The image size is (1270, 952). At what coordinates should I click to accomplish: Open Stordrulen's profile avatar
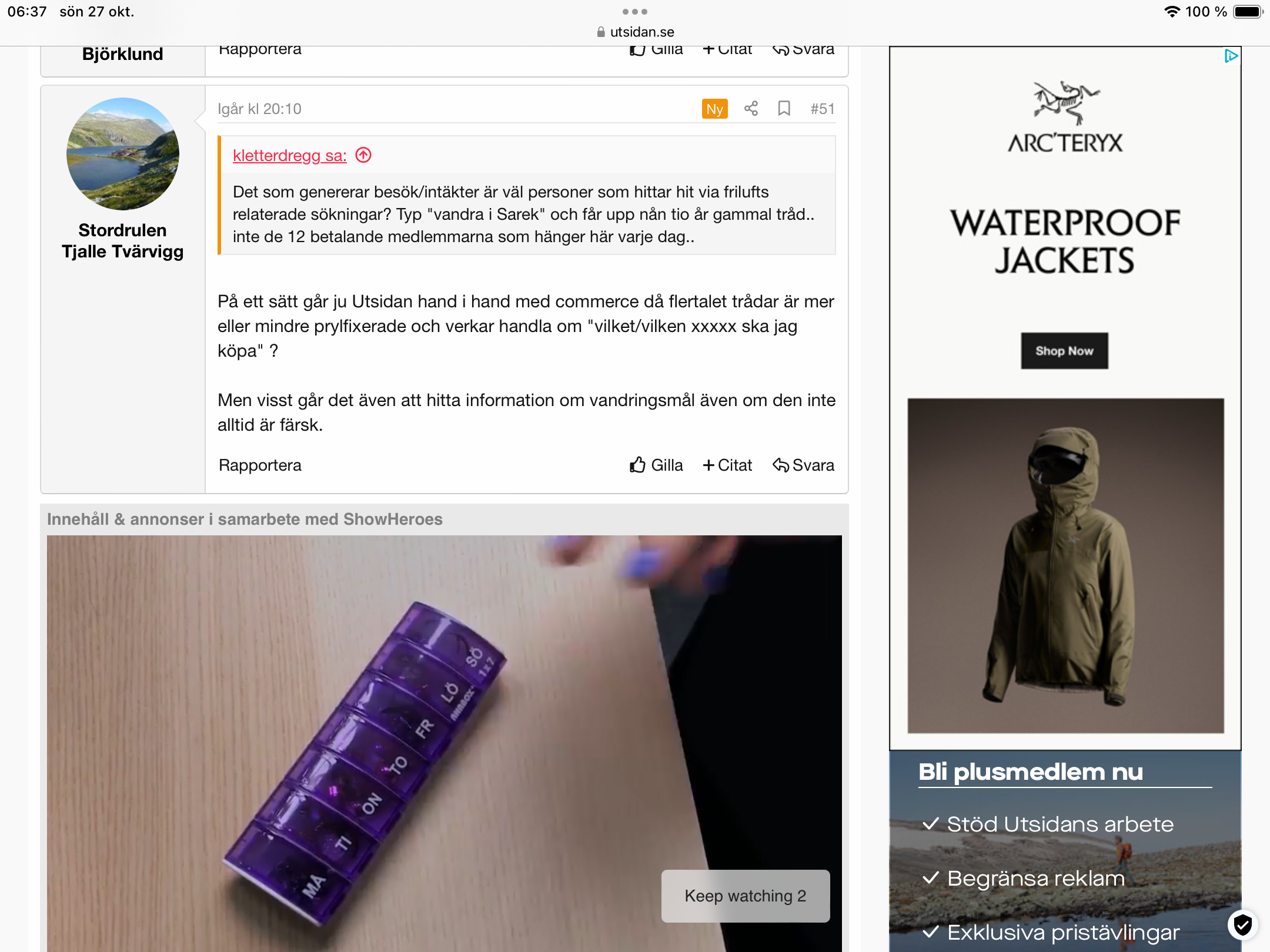coord(123,154)
